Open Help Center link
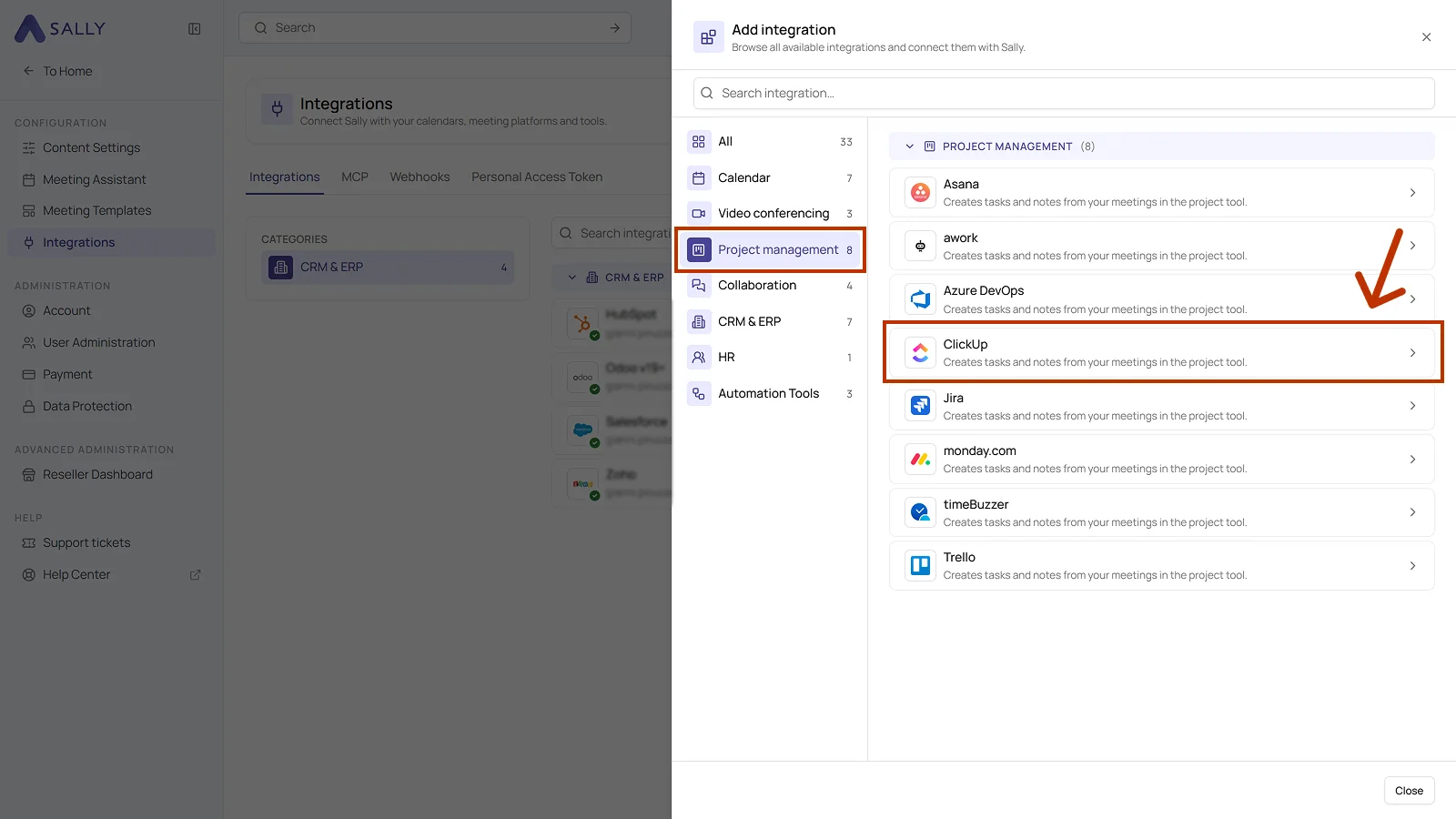1456x819 pixels. point(76,574)
